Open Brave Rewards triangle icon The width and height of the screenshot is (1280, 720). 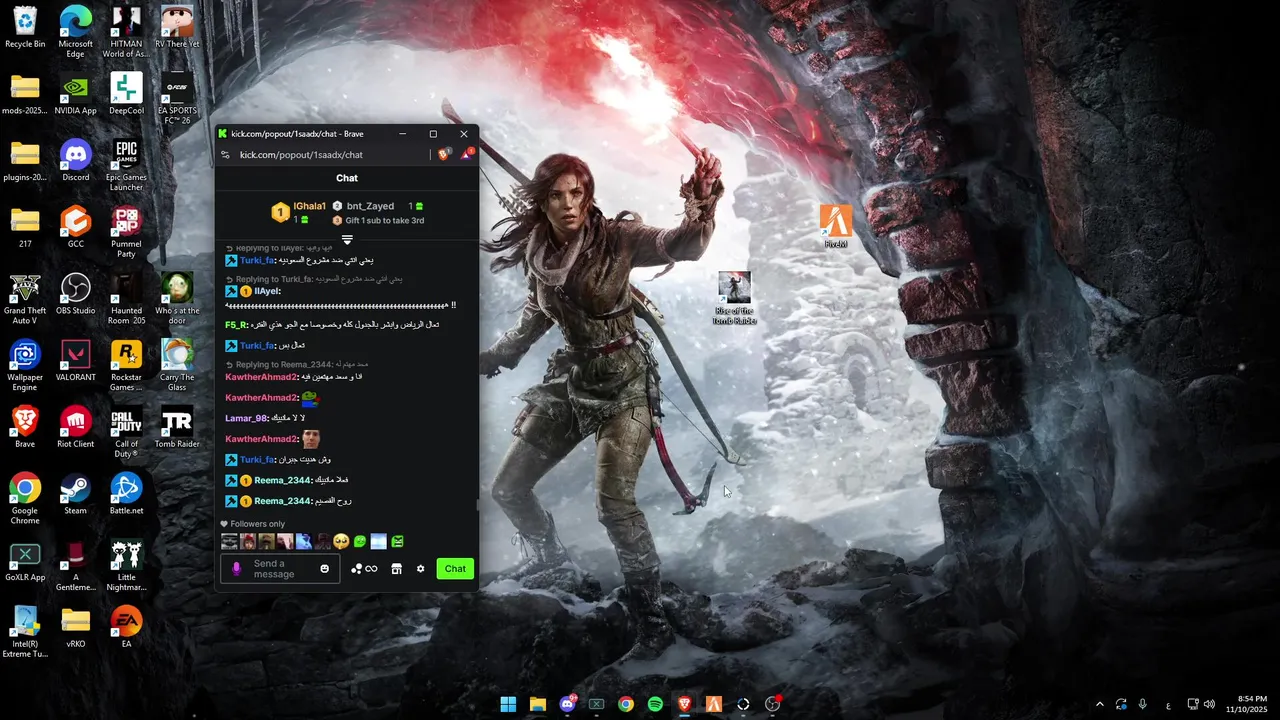pyautogui.click(x=467, y=154)
